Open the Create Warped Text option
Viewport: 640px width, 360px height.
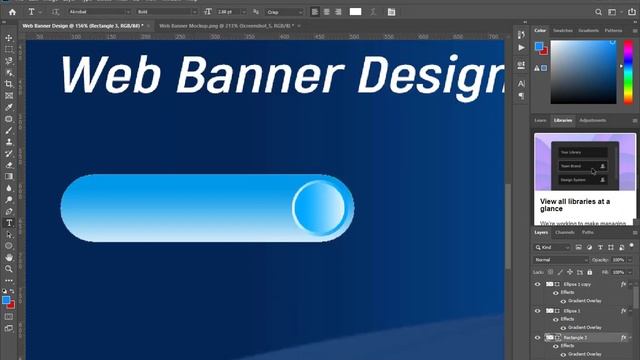pyautogui.click(x=373, y=12)
